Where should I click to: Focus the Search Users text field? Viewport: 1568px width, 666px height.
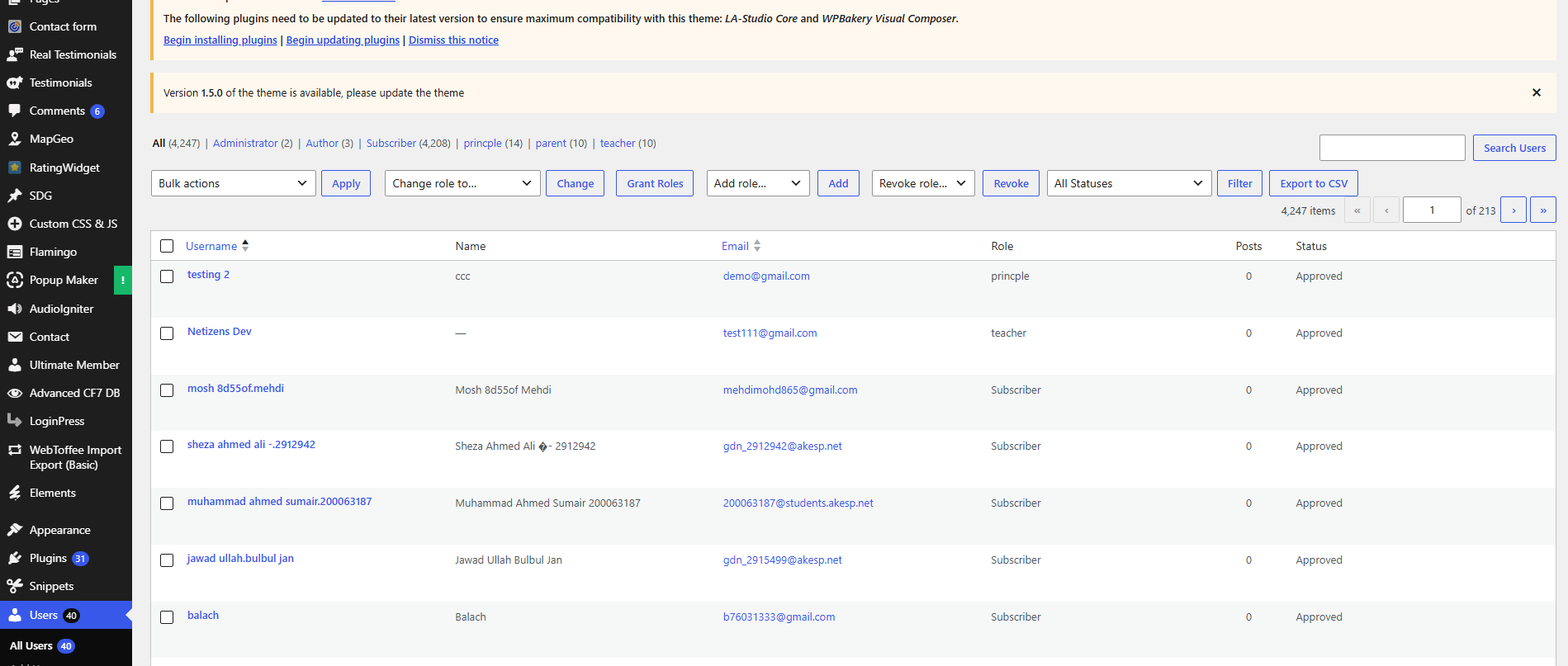[x=1392, y=148]
